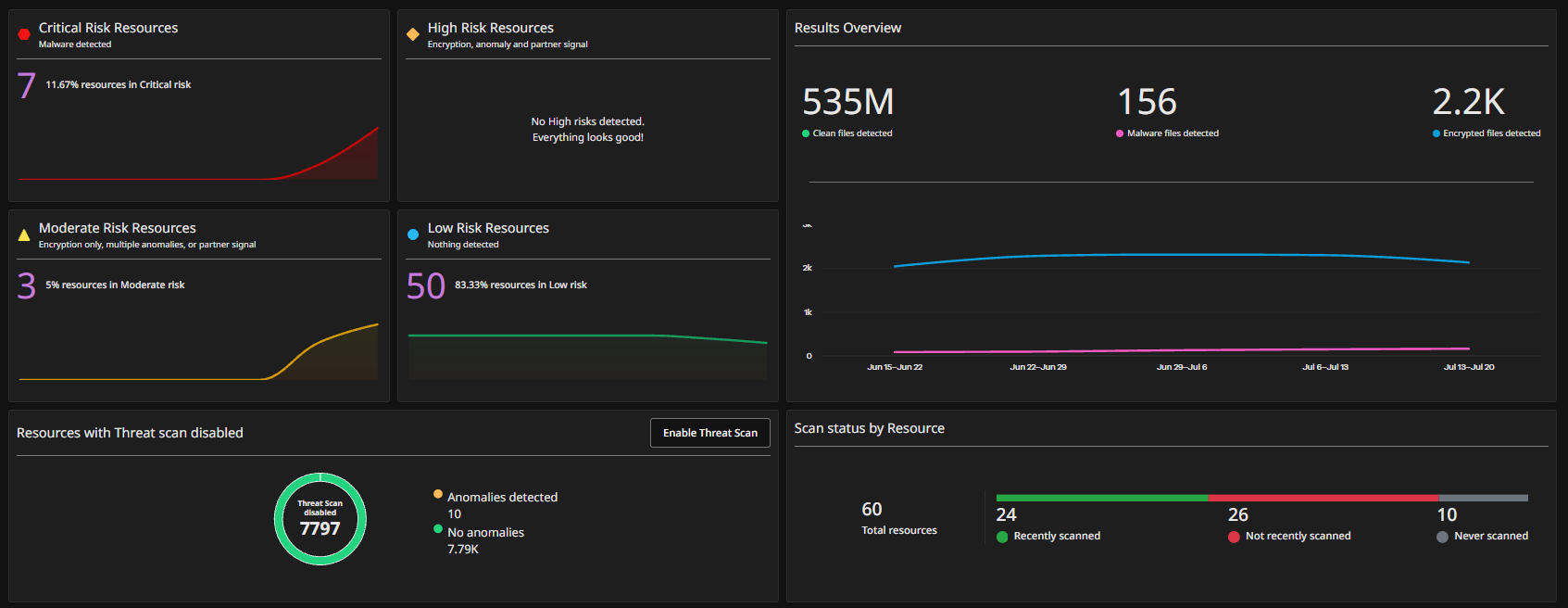1568x608 pixels.
Task: Click Resources with Threat scan disabled heading
Action: pyautogui.click(x=130, y=433)
